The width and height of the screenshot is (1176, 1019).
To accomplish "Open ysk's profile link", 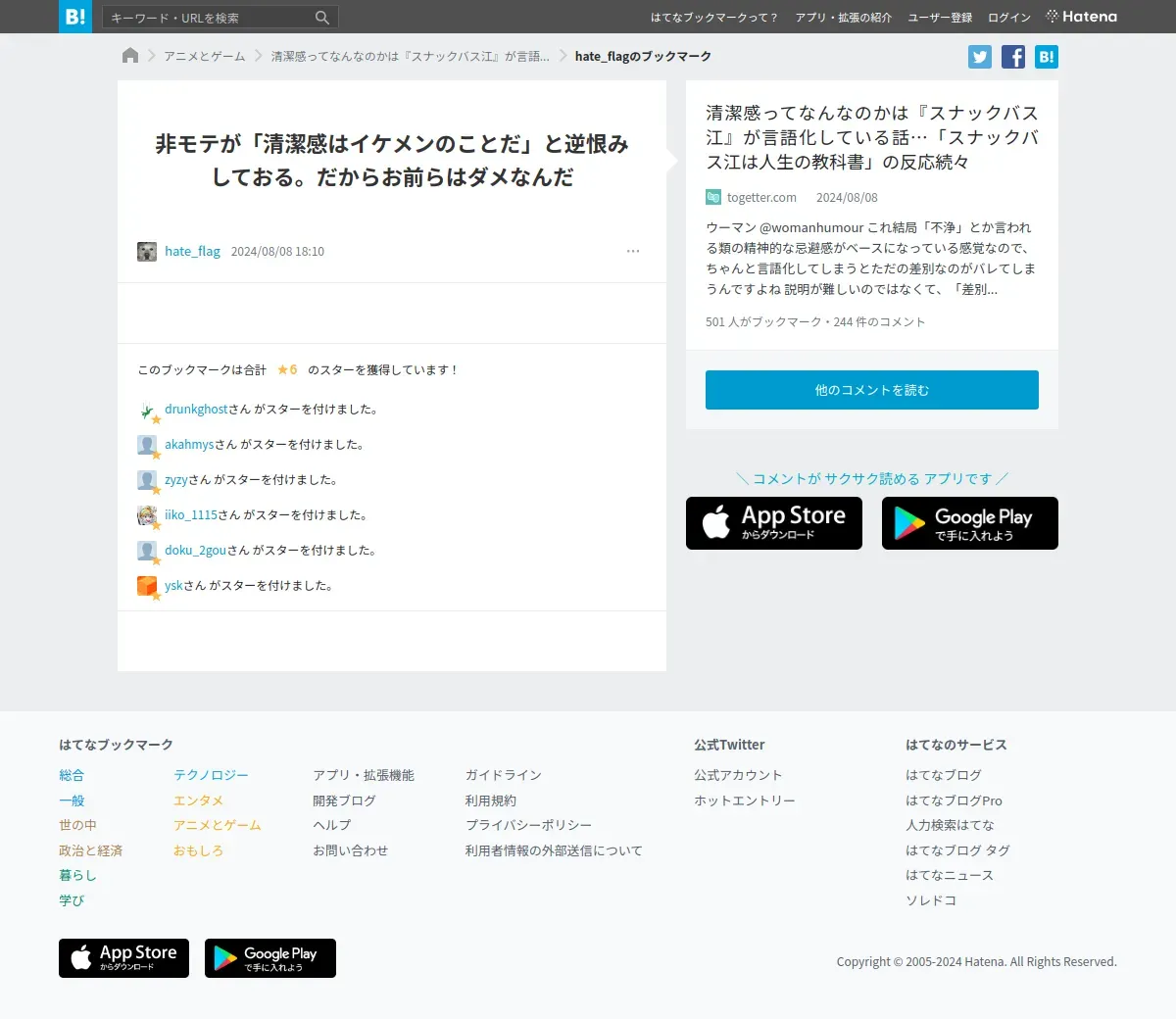I will 173,586.
